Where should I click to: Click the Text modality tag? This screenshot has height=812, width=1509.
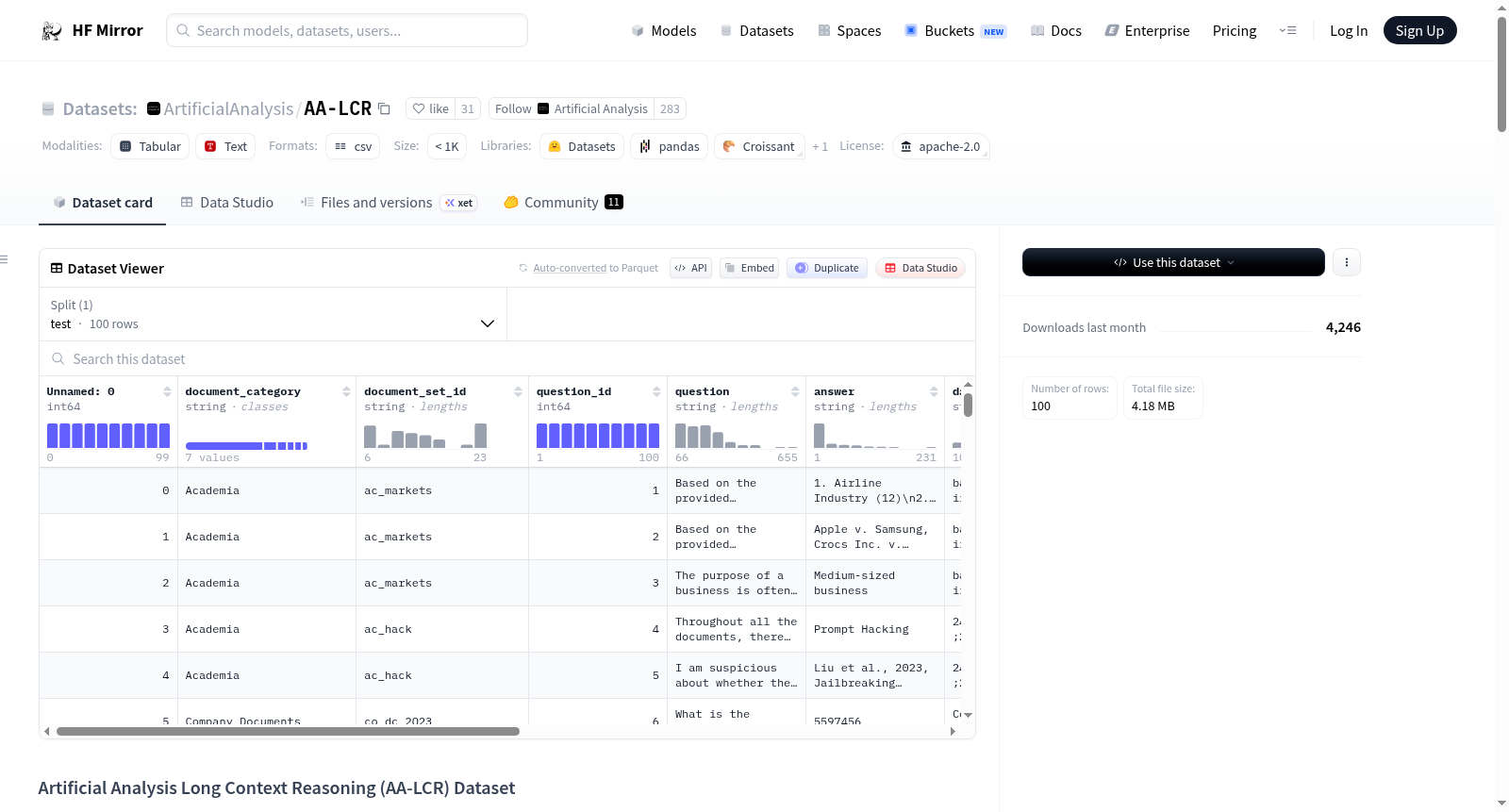[225, 146]
